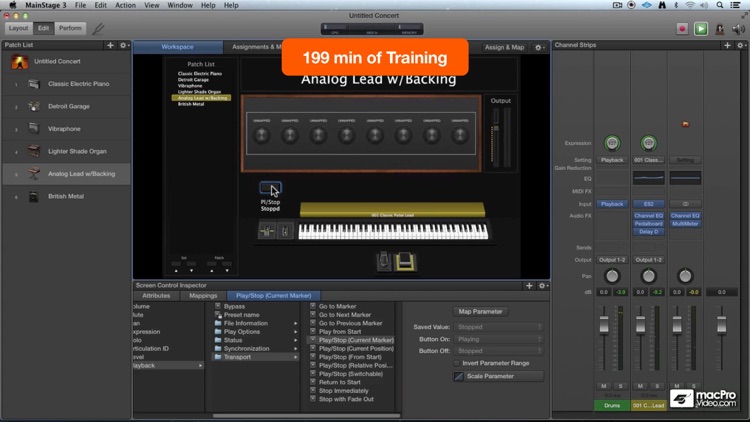Screen dimensions: 750x422
Task: Click the Scale Parameter button
Action: tap(498, 377)
